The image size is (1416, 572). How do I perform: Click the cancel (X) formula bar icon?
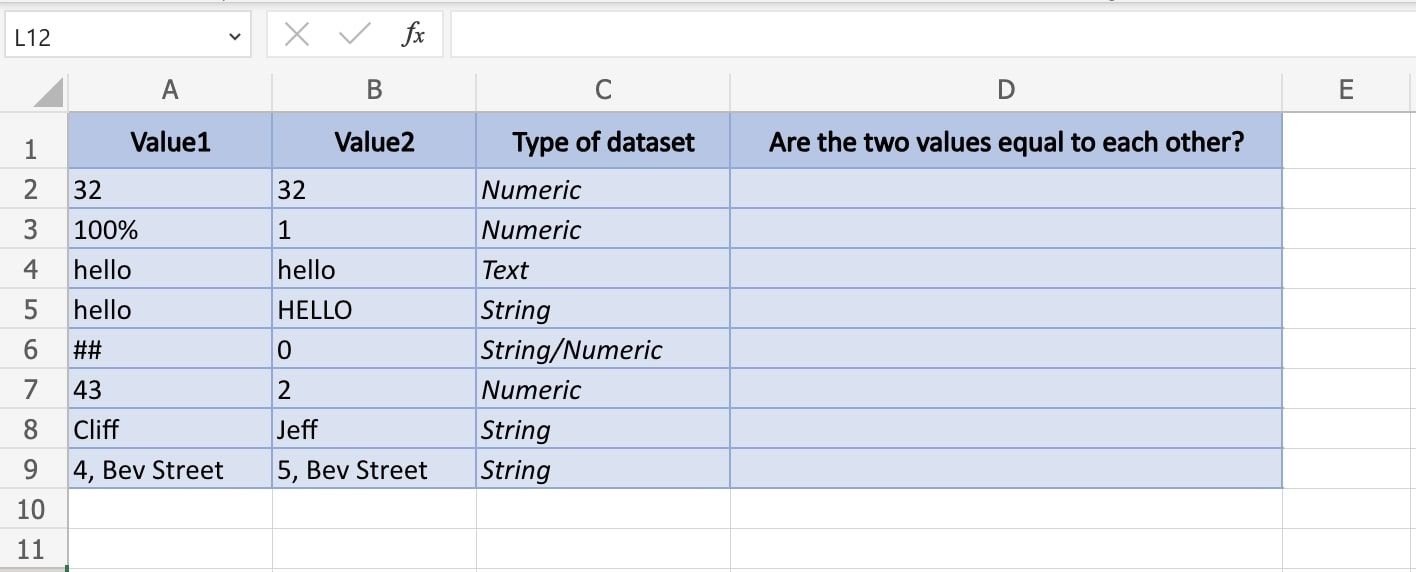tap(296, 36)
